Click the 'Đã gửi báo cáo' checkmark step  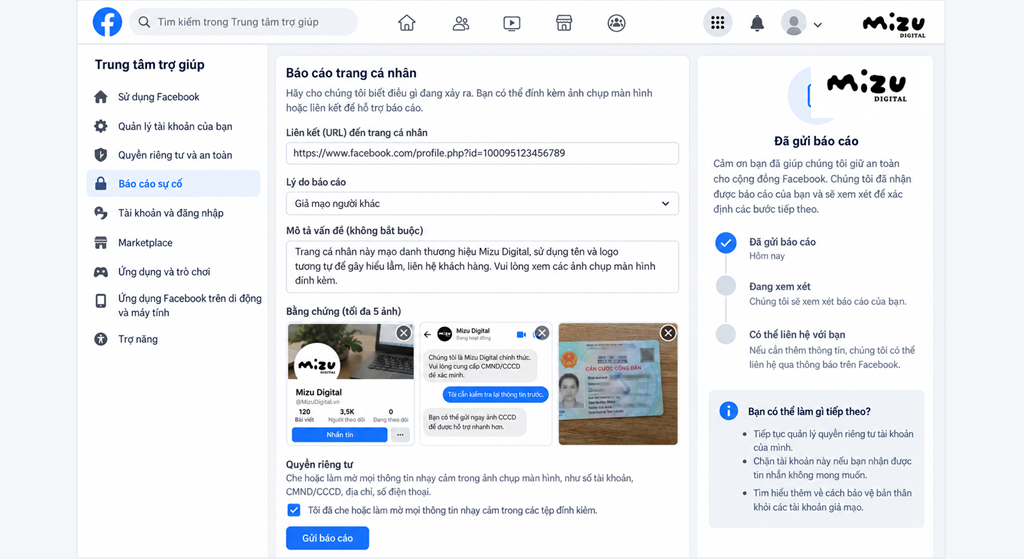click(726, 243)
